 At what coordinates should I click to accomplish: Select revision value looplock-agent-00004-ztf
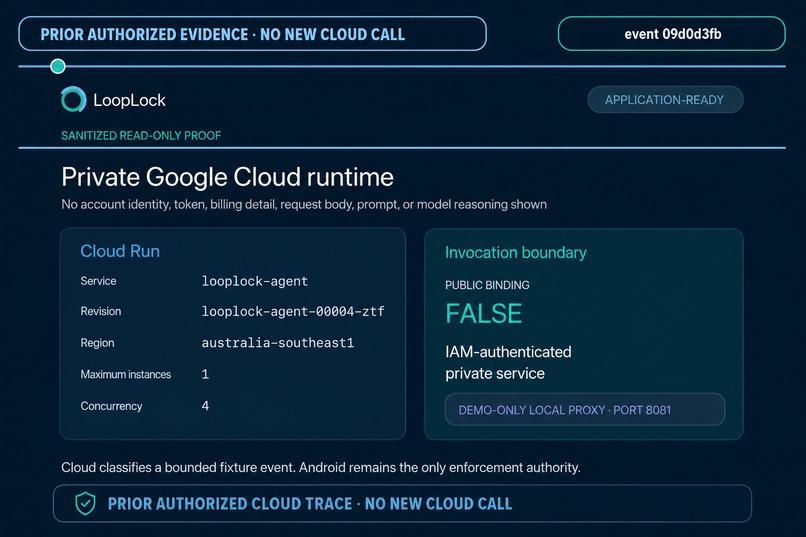[x=292, y=311]
